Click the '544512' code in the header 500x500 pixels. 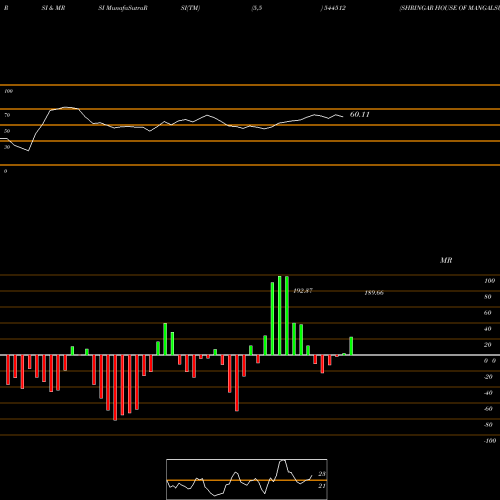click(x=334, y=8)
